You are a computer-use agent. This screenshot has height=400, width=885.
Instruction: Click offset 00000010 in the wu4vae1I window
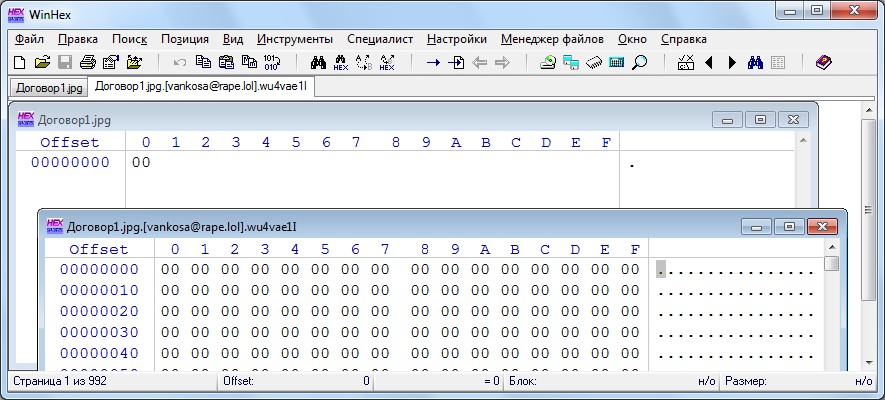pos(99,291)
